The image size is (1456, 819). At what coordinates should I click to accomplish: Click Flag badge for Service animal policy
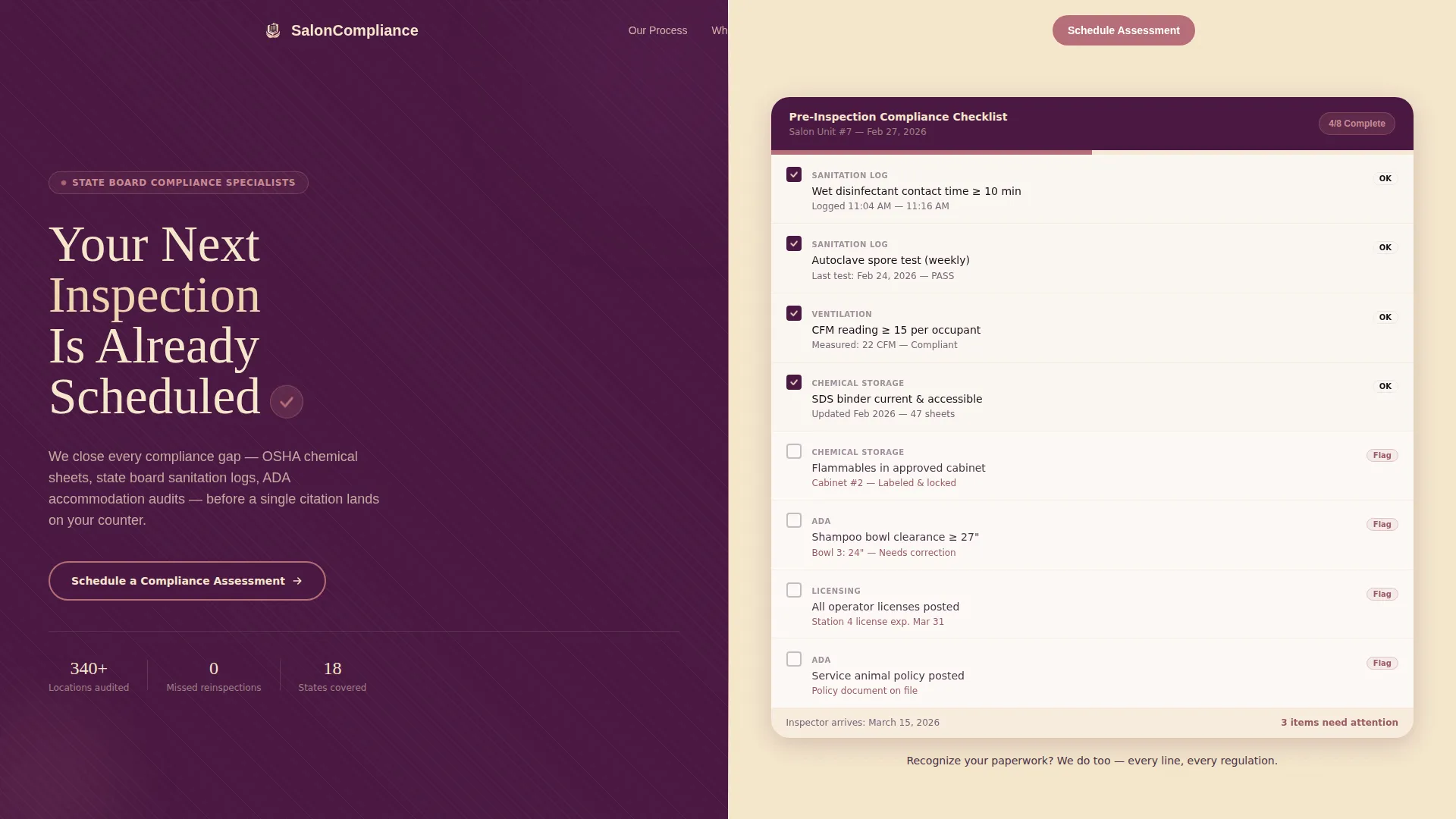(x=1382, y=663)
